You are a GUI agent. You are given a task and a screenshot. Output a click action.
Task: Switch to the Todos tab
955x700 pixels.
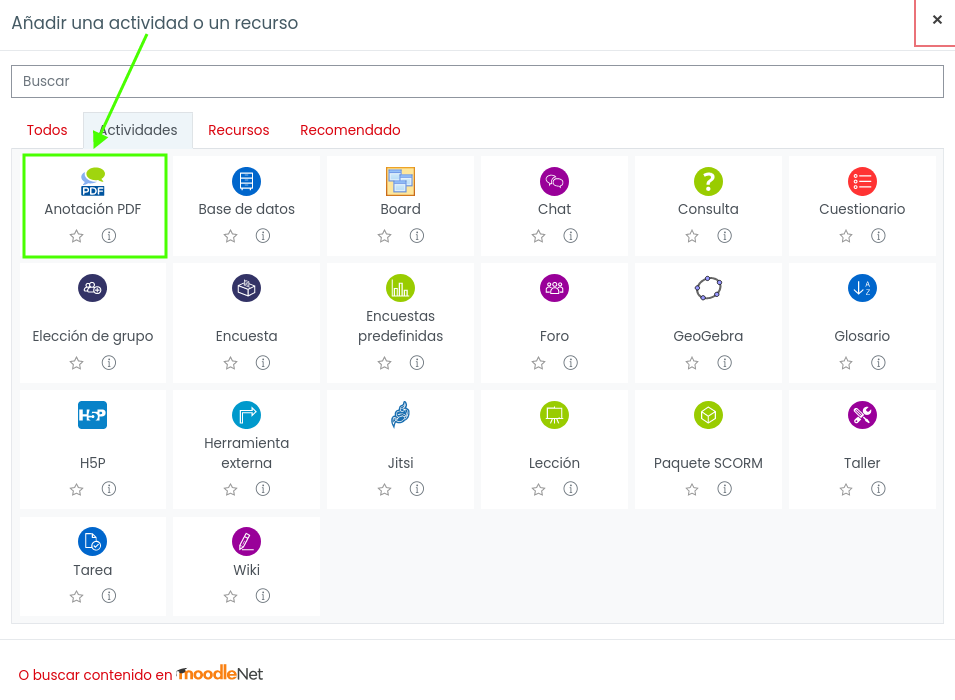pyautogui.click(x=47, y=130)
